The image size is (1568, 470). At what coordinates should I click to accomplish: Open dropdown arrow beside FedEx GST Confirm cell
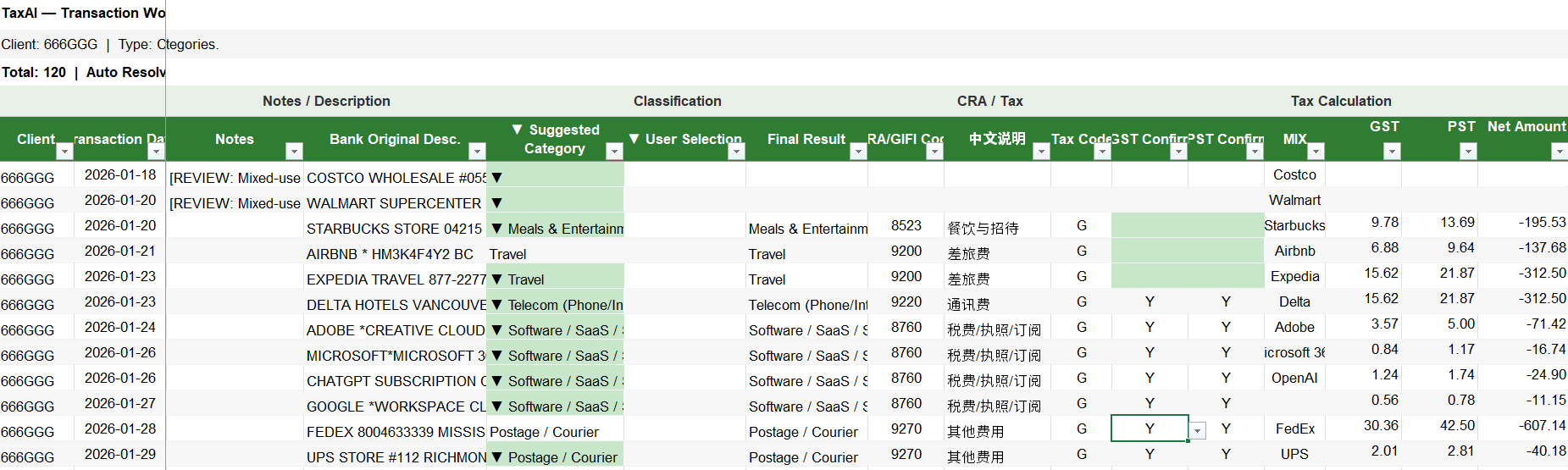pos(1197,431)
